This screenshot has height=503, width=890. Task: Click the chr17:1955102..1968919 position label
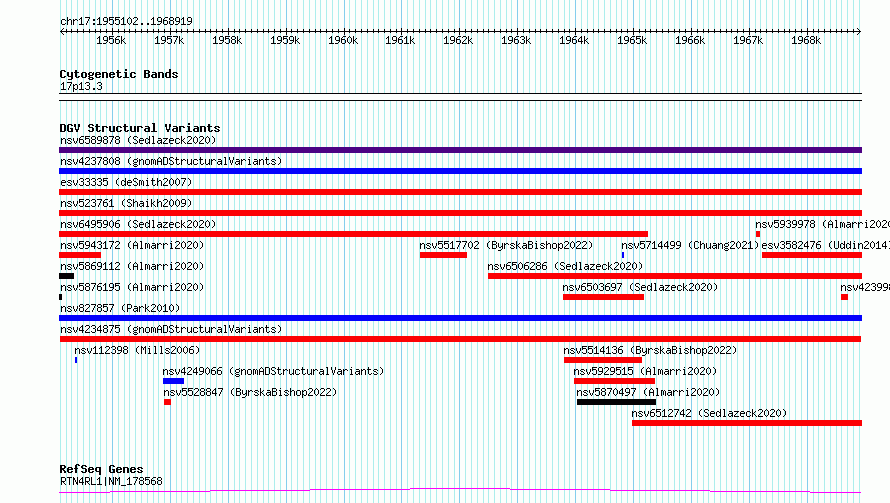126,21
